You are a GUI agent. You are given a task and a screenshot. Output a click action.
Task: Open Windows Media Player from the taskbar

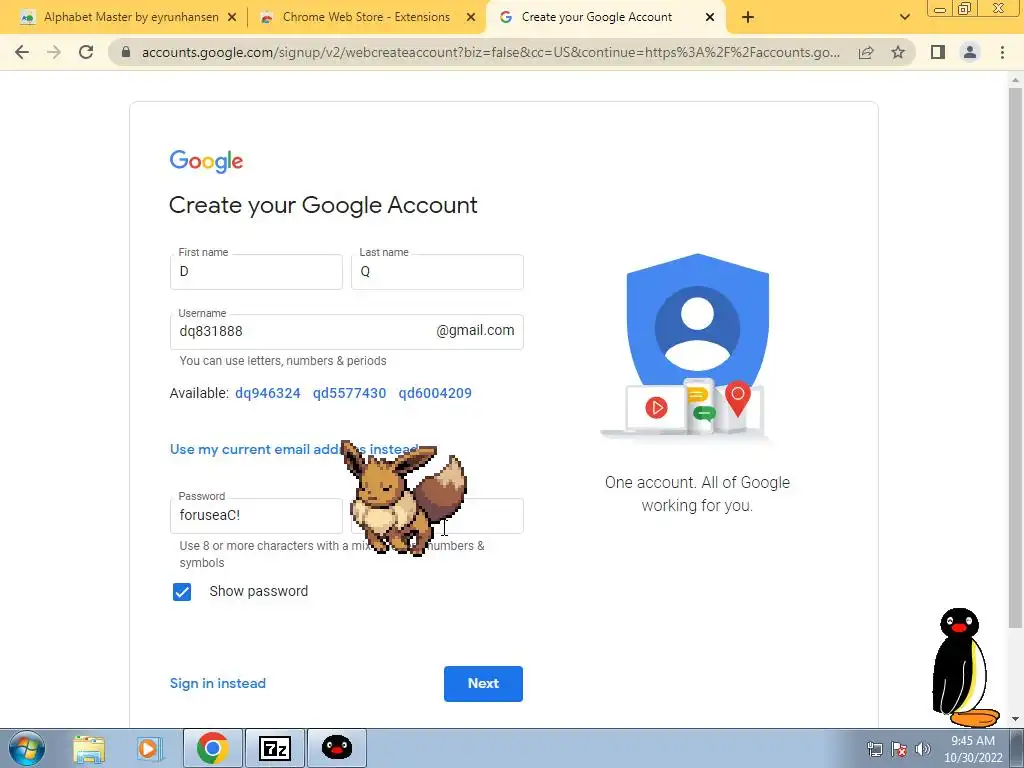pos(150,748)
